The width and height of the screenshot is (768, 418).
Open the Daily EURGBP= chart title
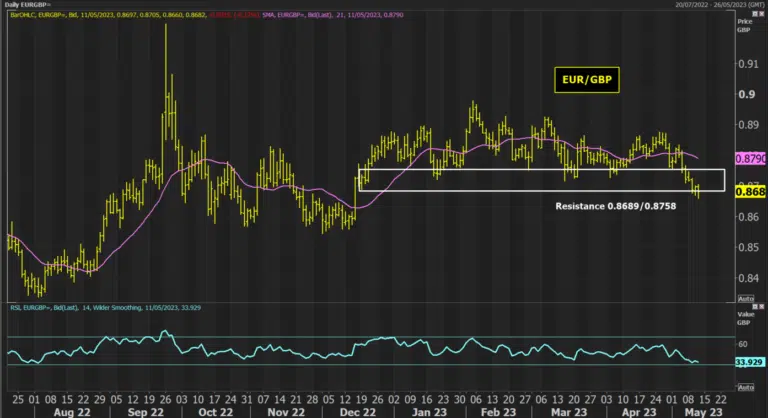click(28, 4)
